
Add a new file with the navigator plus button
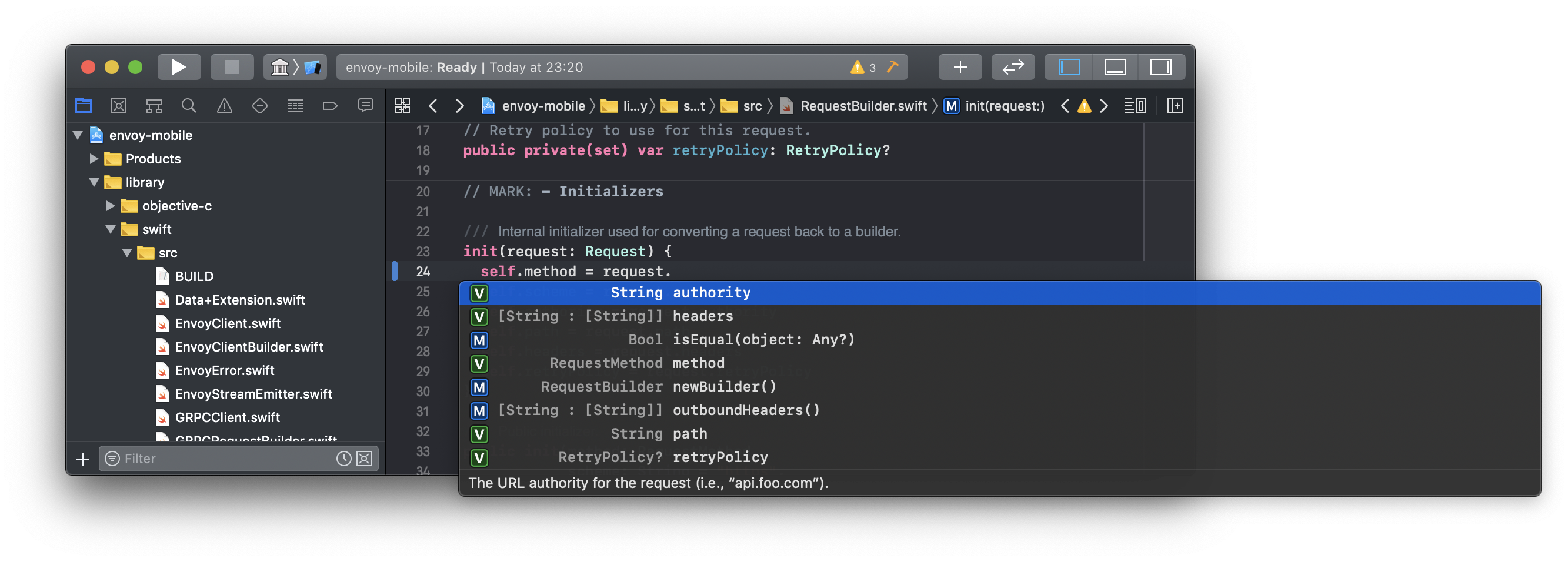pos(83,459)
